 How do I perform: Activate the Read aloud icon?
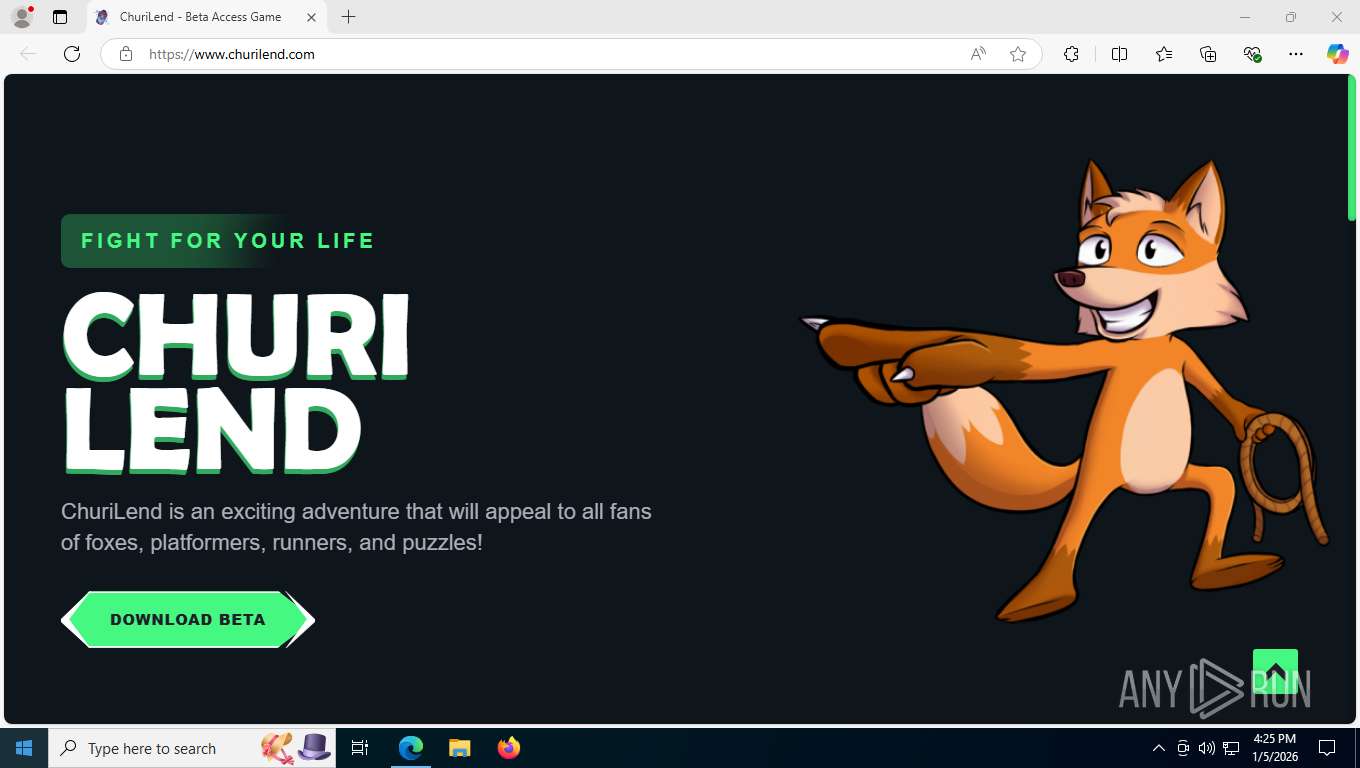coord(978,54)
